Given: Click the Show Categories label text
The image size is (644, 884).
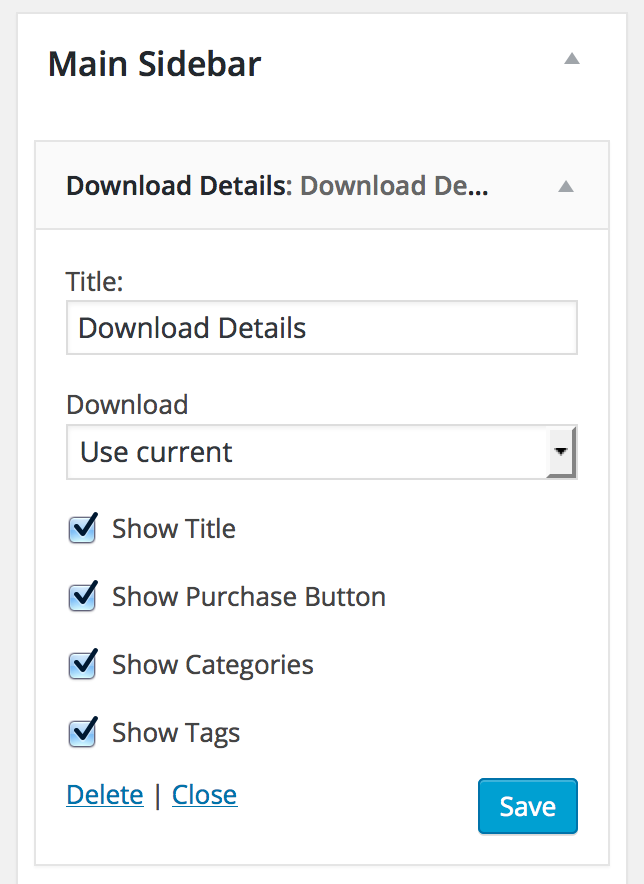Looking at the screenshot, I should point(213,665).
